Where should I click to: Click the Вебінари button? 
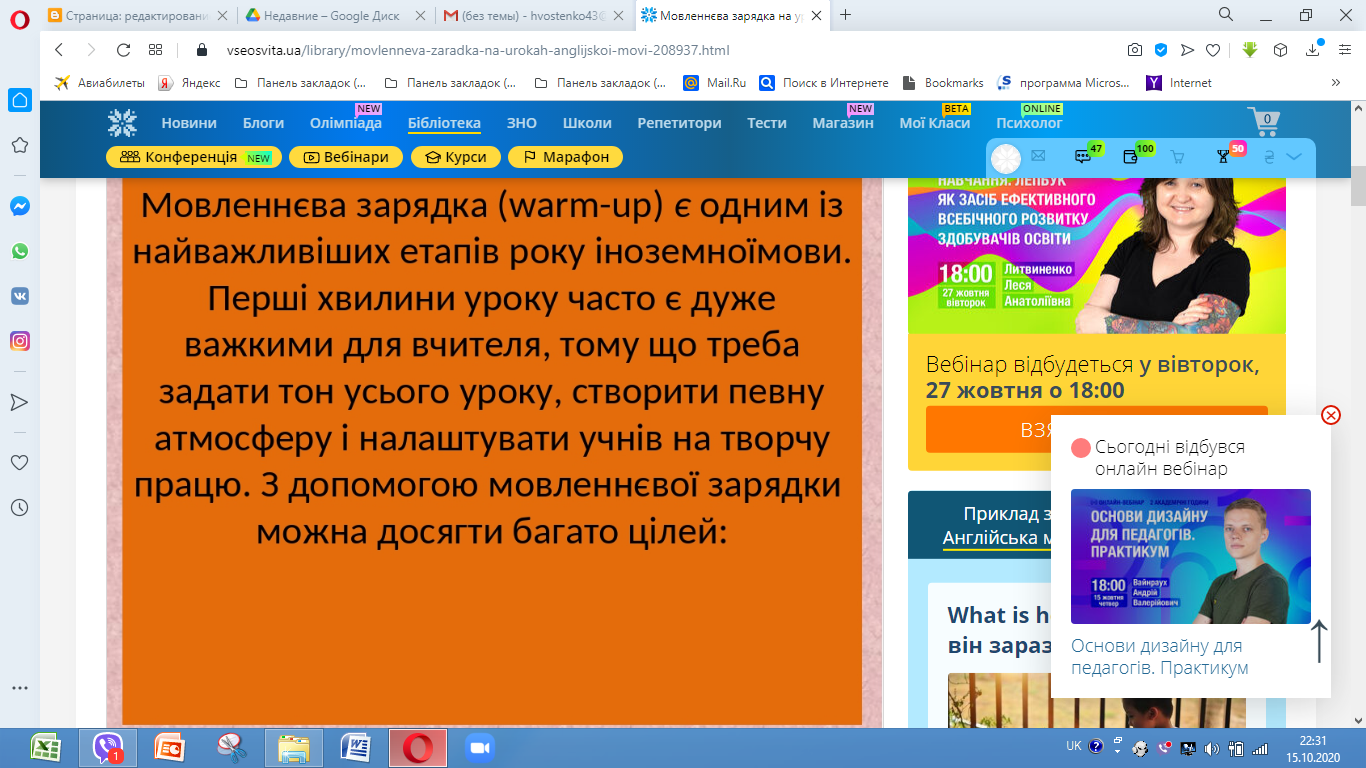[346, 157]
